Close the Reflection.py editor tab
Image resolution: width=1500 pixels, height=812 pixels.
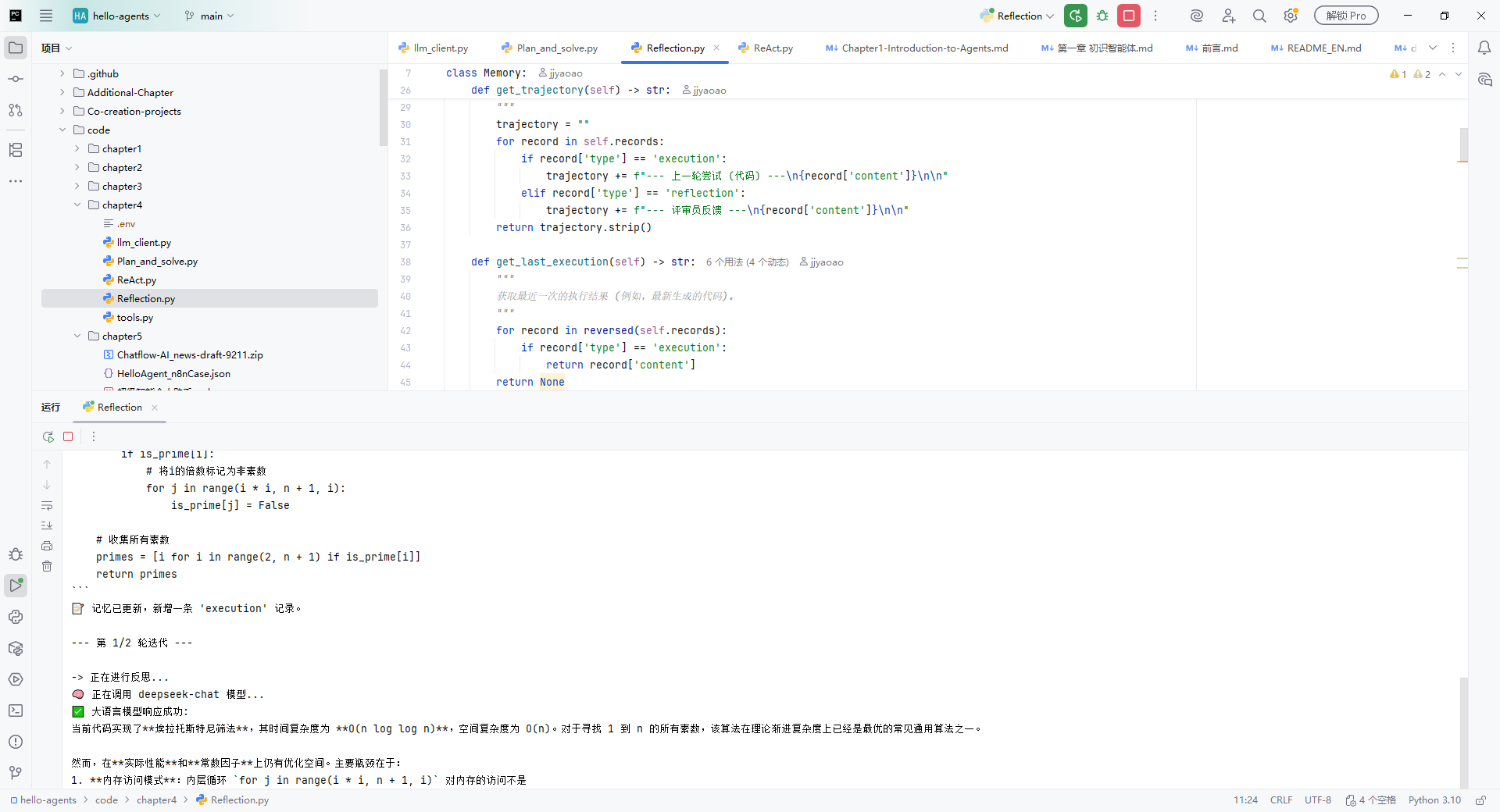coord(716,48)
